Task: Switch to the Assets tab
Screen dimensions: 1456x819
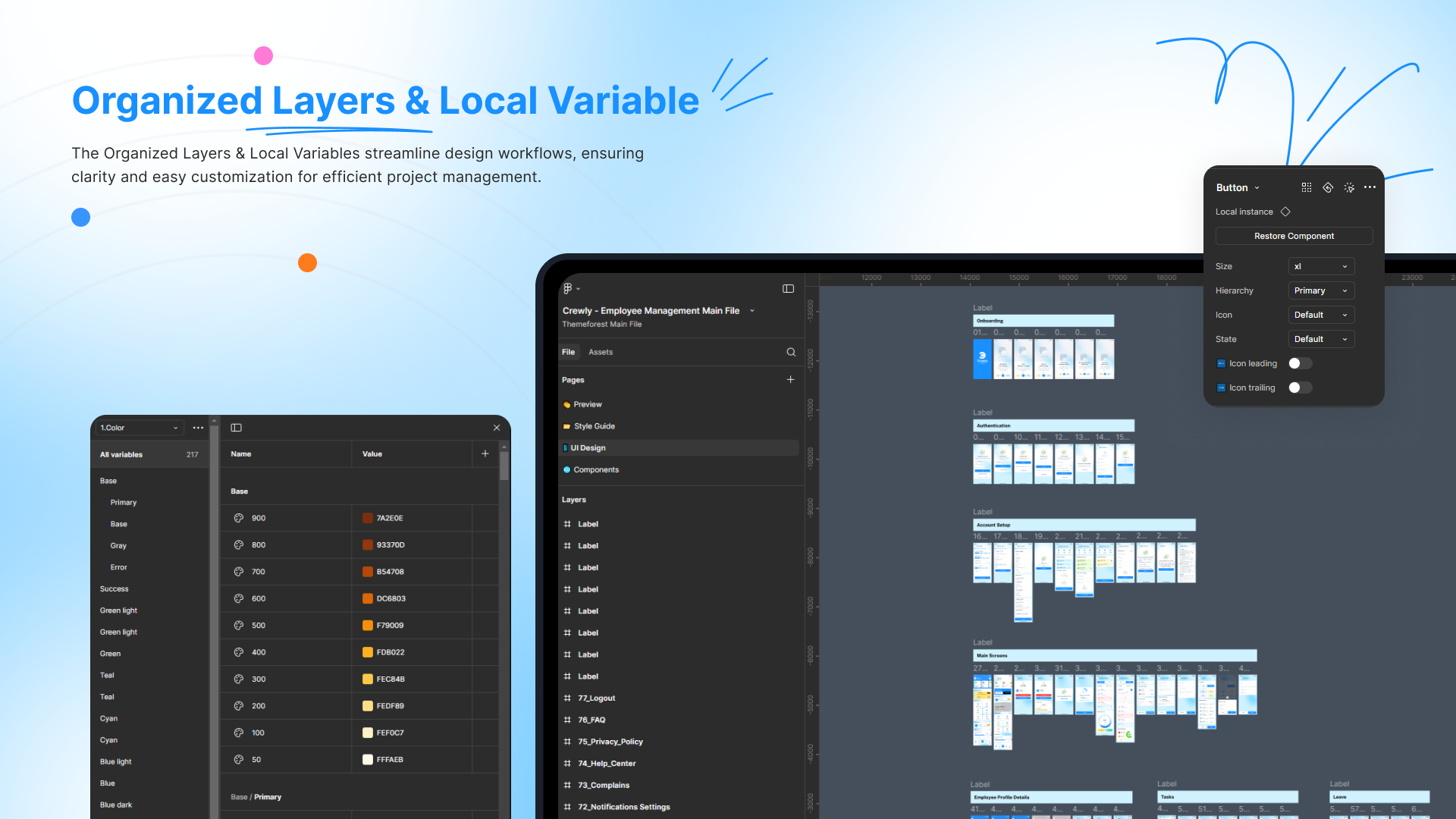Action: tap(600, 352)
